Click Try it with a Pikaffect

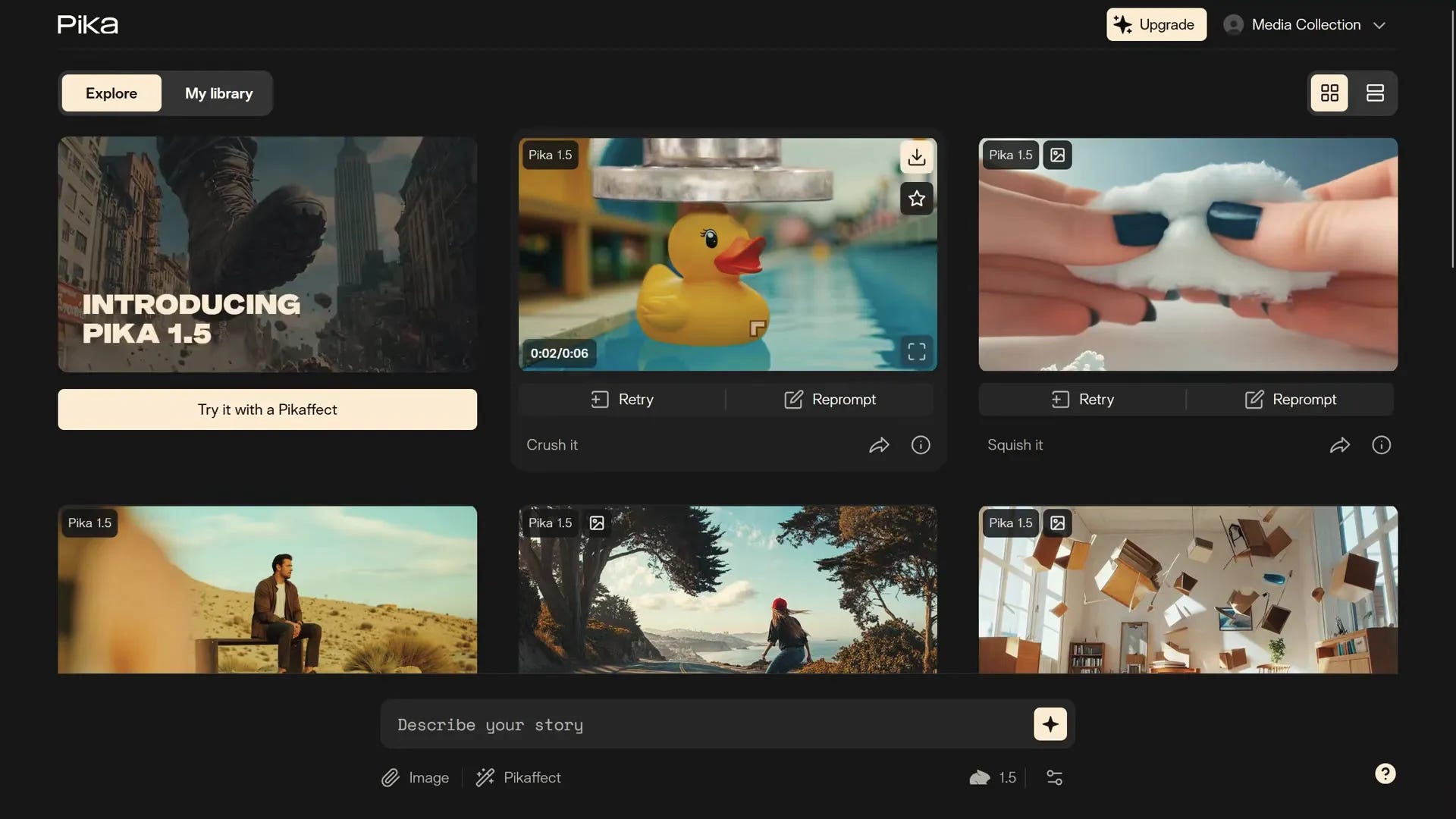(x=267, y=409)
